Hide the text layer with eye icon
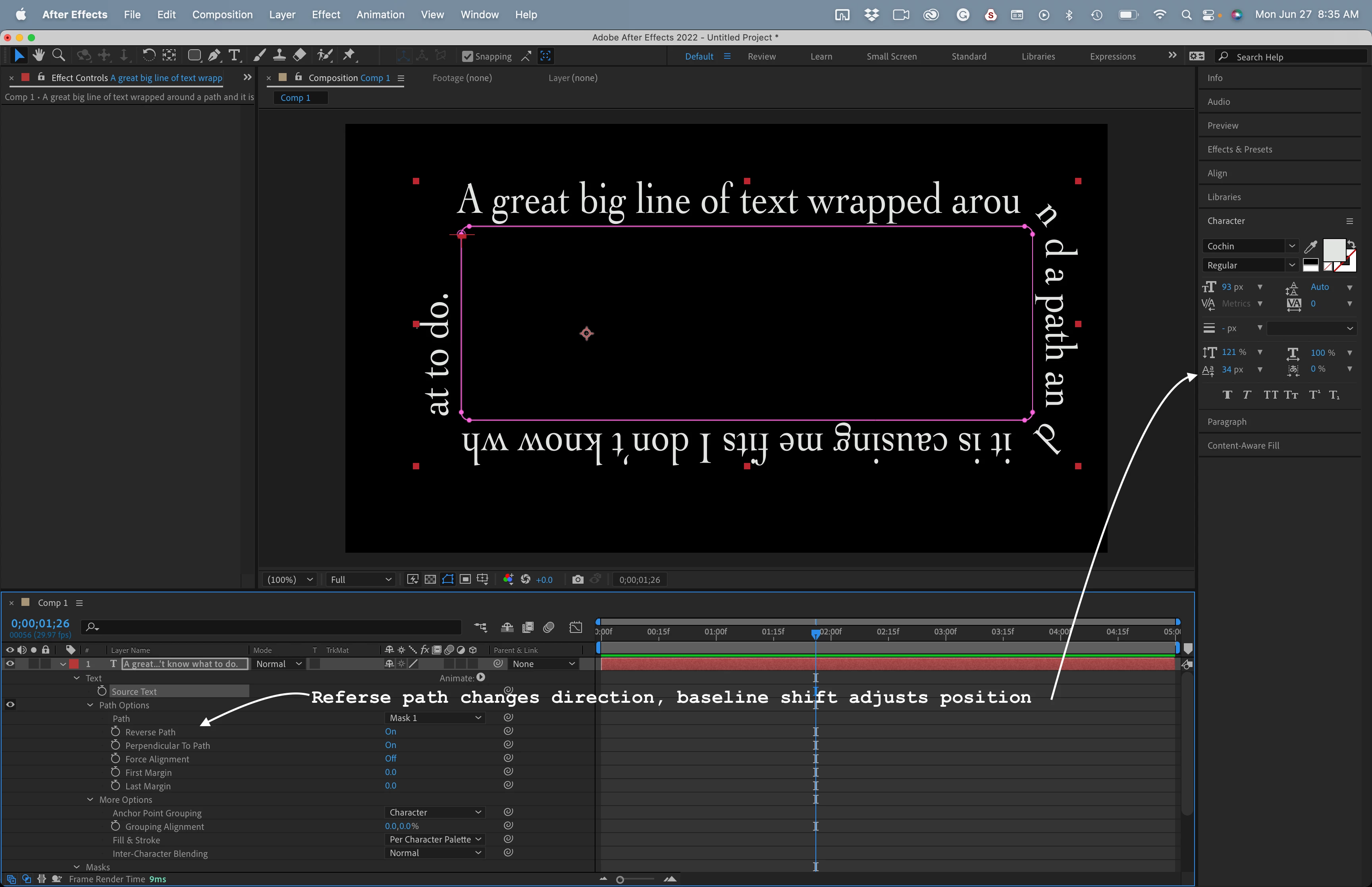Viewport: 1372px width, 887px height. click(x=10, y=664)
